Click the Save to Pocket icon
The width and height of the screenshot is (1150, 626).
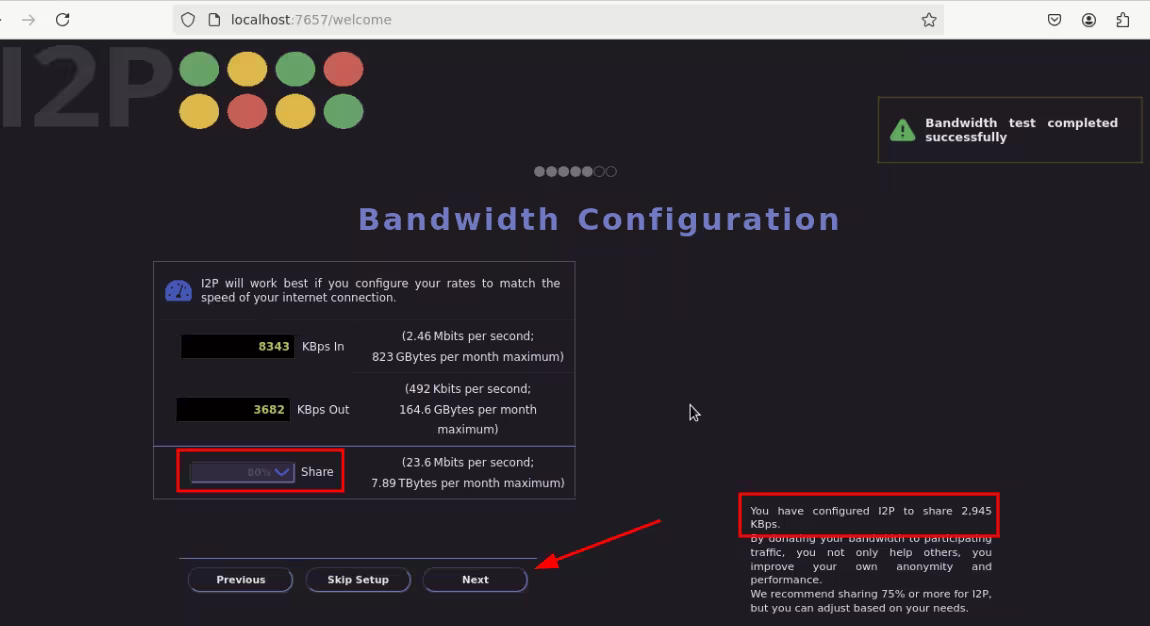[x=1054, y=20]
